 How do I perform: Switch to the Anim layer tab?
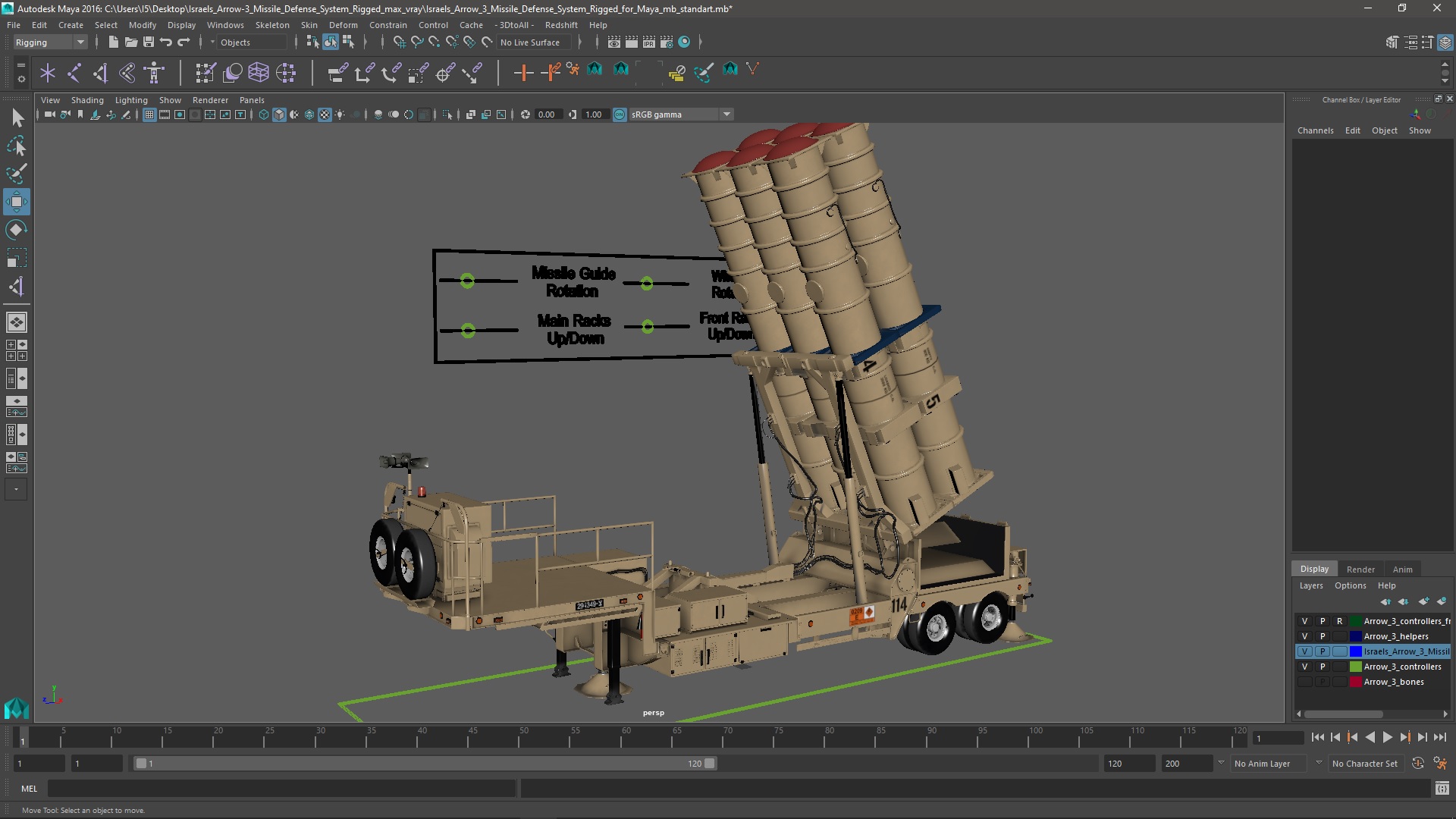point(1402,570)
